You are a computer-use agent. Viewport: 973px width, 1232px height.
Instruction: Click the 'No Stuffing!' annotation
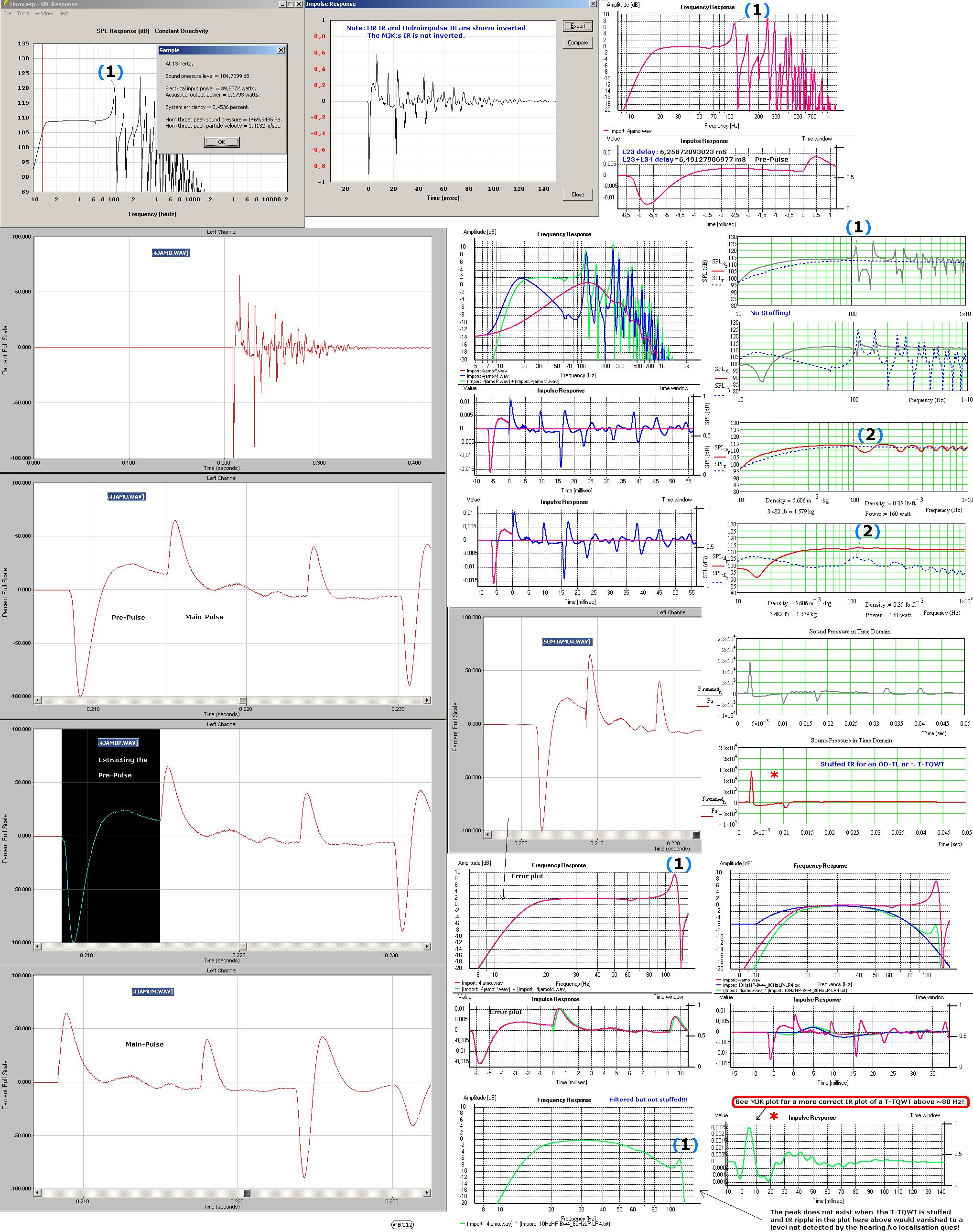tap(770, 313)
